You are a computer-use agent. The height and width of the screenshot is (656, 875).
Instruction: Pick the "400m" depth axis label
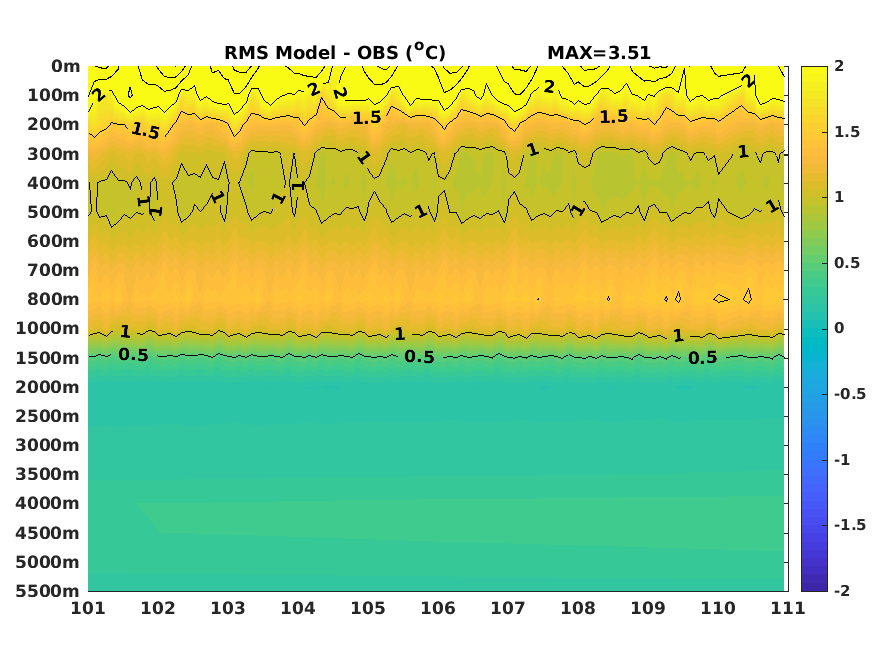(x=54, y=183)
